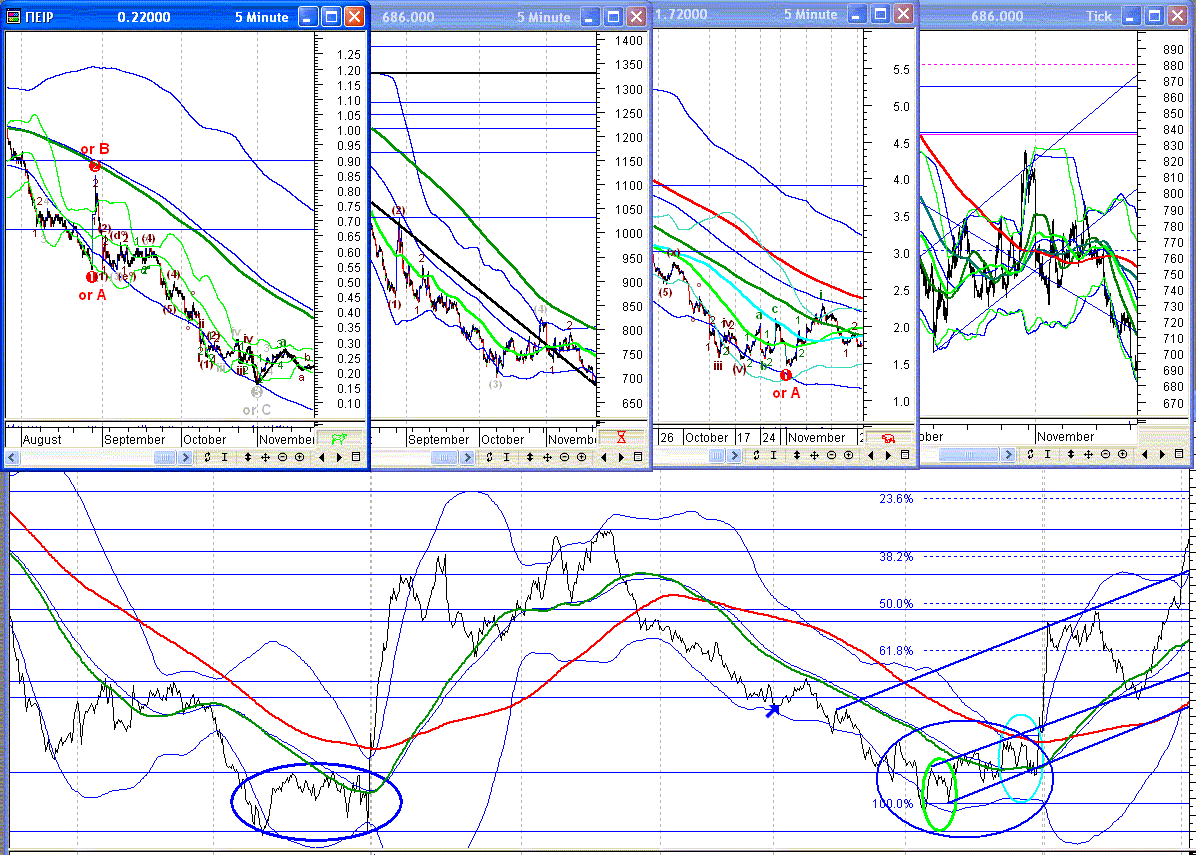The width and height of the screenshot is (1196, 855).
Task: Close the 1.72000 chart window
Action: point(904,14)
